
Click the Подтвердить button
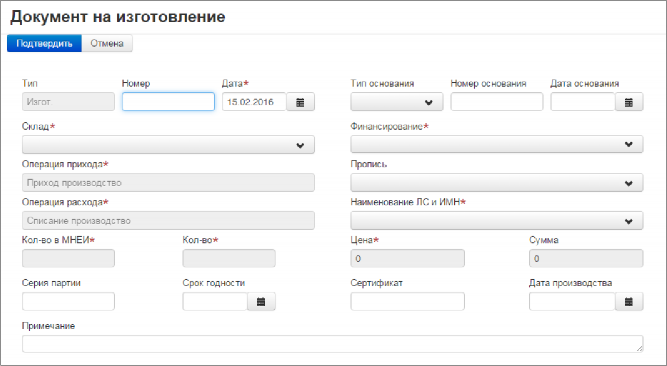pyautogui.click(x=44, y=43)
